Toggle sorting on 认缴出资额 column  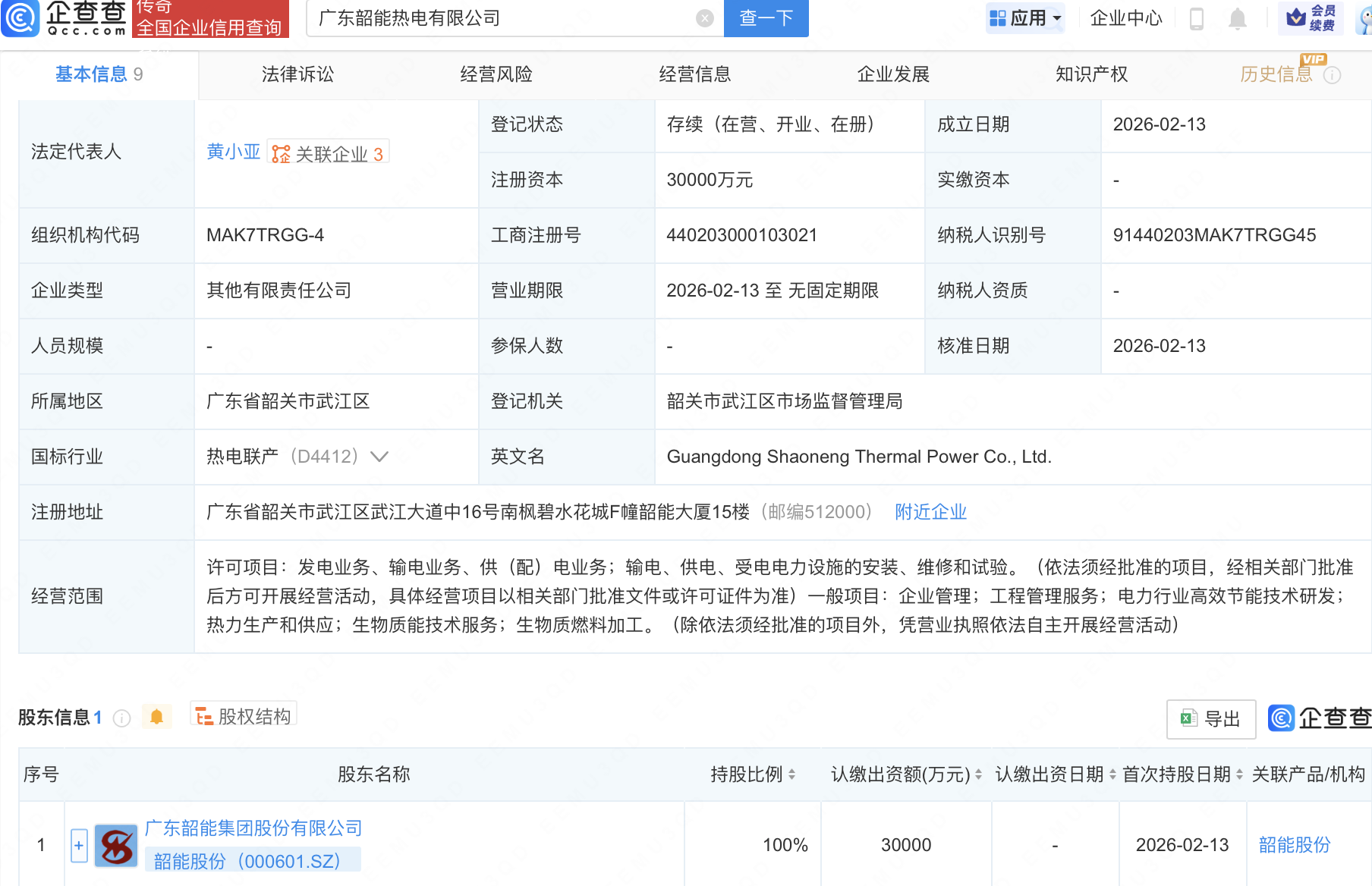(977, 774)
